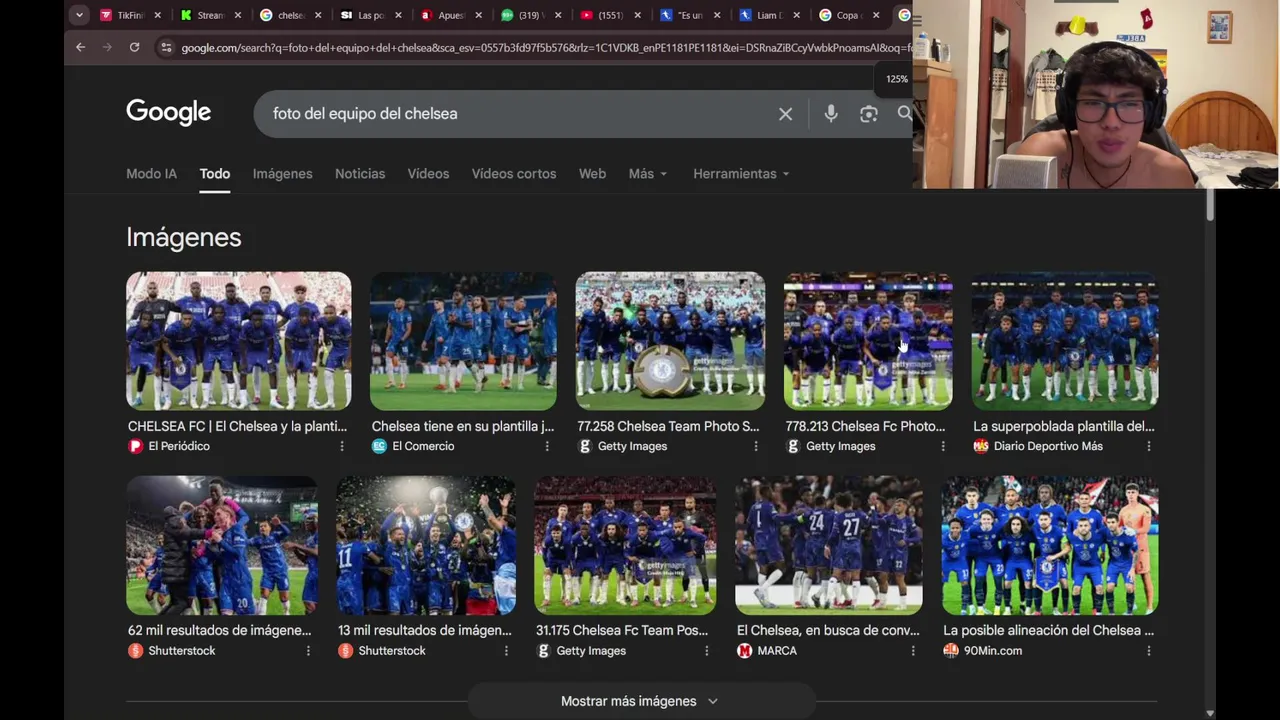The image size is (1280, 720).
Task: Open three-dot menu for 778.213 Getty Images result
Action: click(x=942, y=446)
